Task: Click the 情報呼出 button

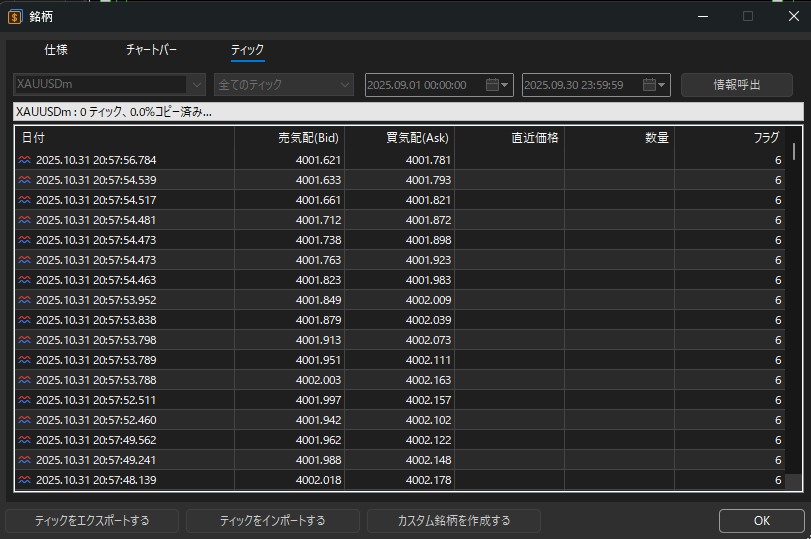Action: 737,85
